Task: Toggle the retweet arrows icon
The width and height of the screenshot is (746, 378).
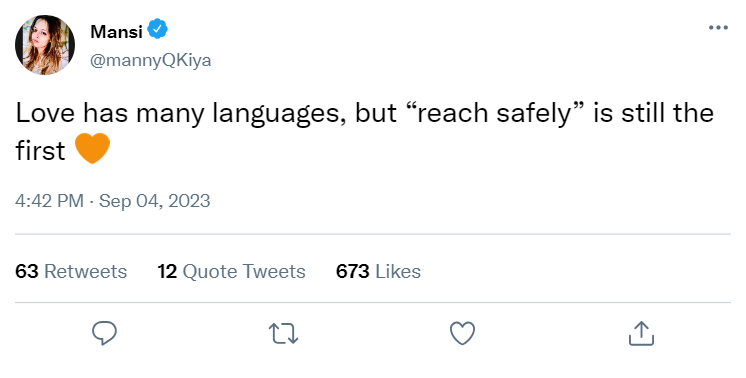Action: [x=284, y=333]
